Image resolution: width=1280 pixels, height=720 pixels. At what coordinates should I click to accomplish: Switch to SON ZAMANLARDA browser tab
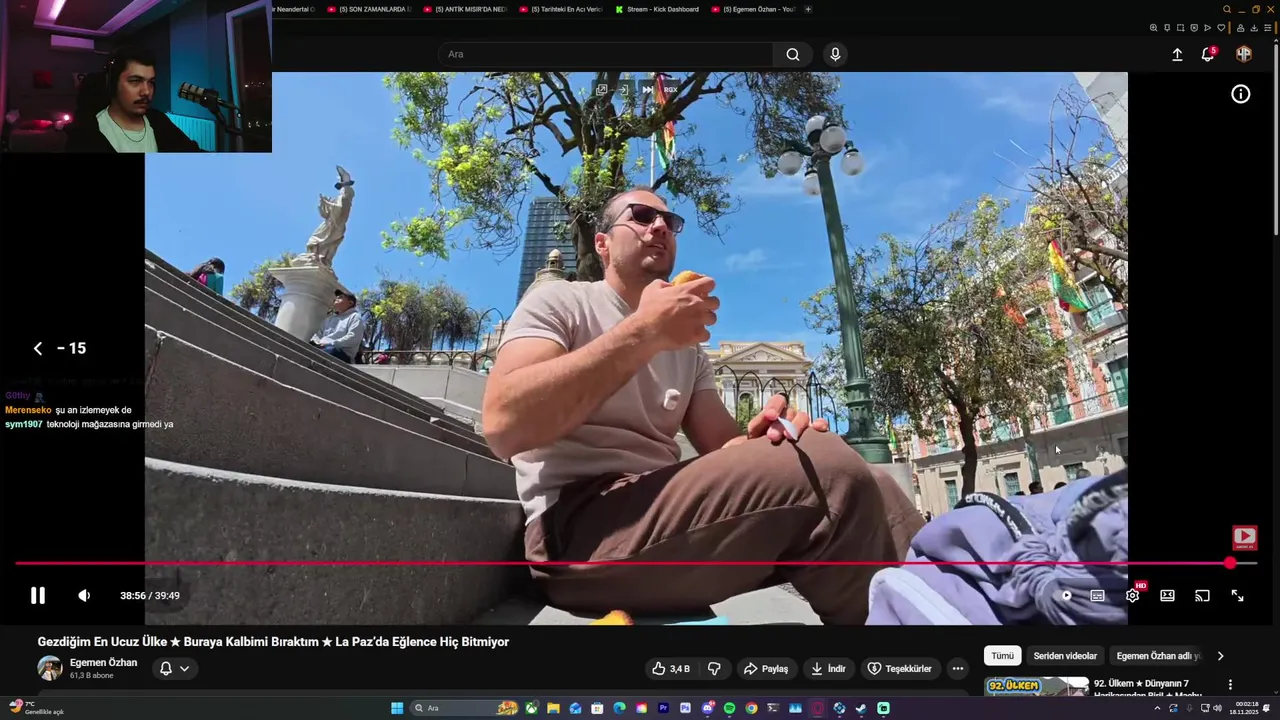point(369,9)
